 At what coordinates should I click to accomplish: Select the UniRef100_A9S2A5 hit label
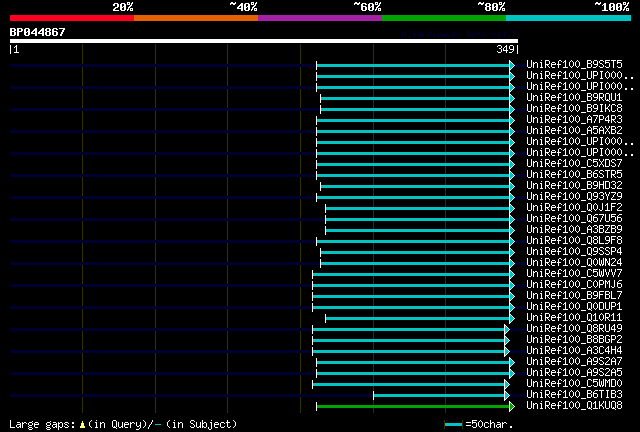click(x=574, y=373)
